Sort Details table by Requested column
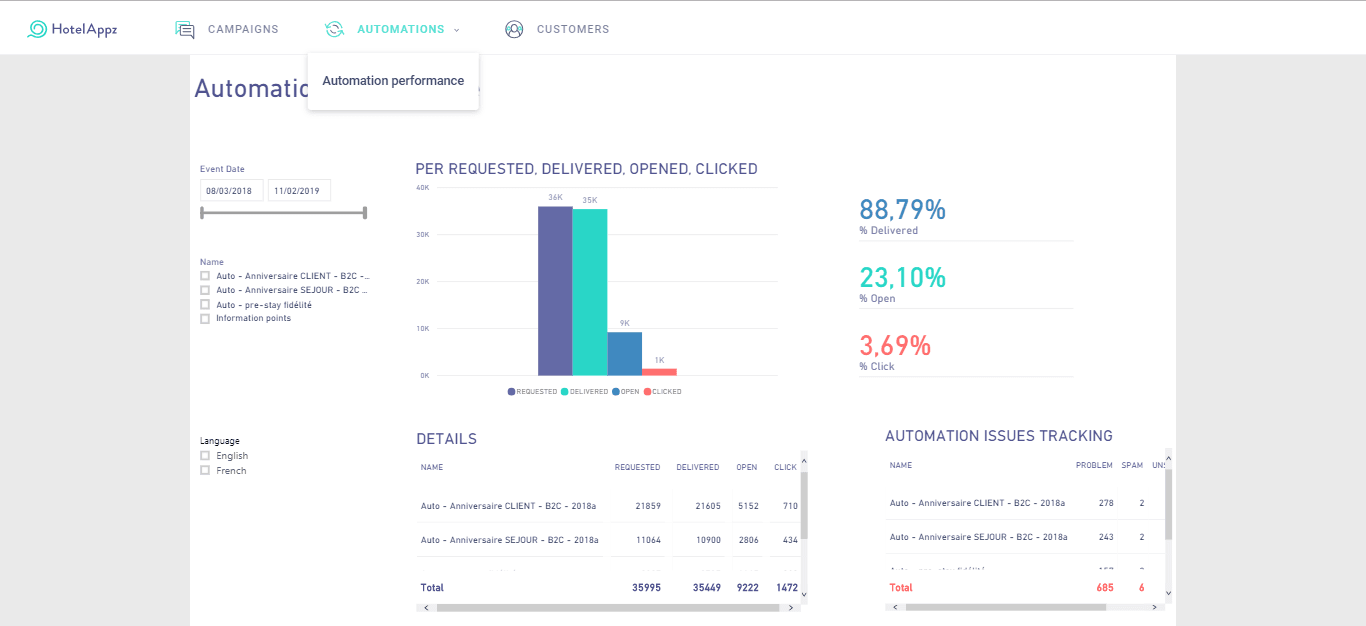 [637, 467]
